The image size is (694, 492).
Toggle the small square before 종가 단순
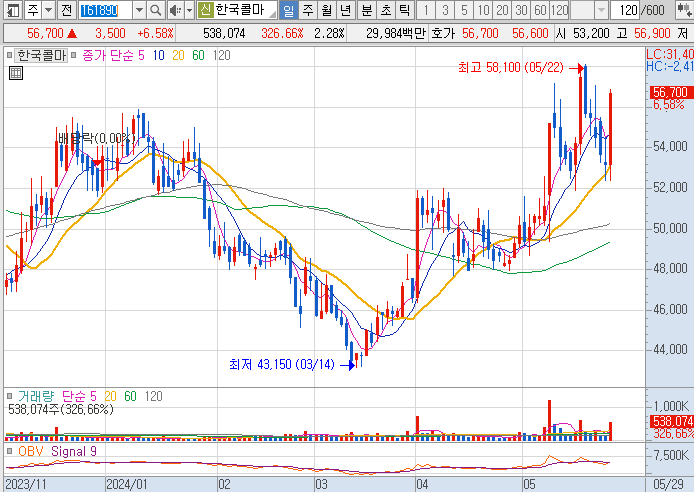(x=73, y=55)
